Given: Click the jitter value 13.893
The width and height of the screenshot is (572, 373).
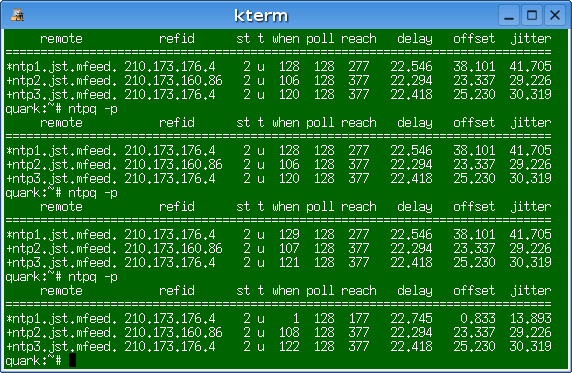Looking at the screenshot, I should (x=530, y=319).
